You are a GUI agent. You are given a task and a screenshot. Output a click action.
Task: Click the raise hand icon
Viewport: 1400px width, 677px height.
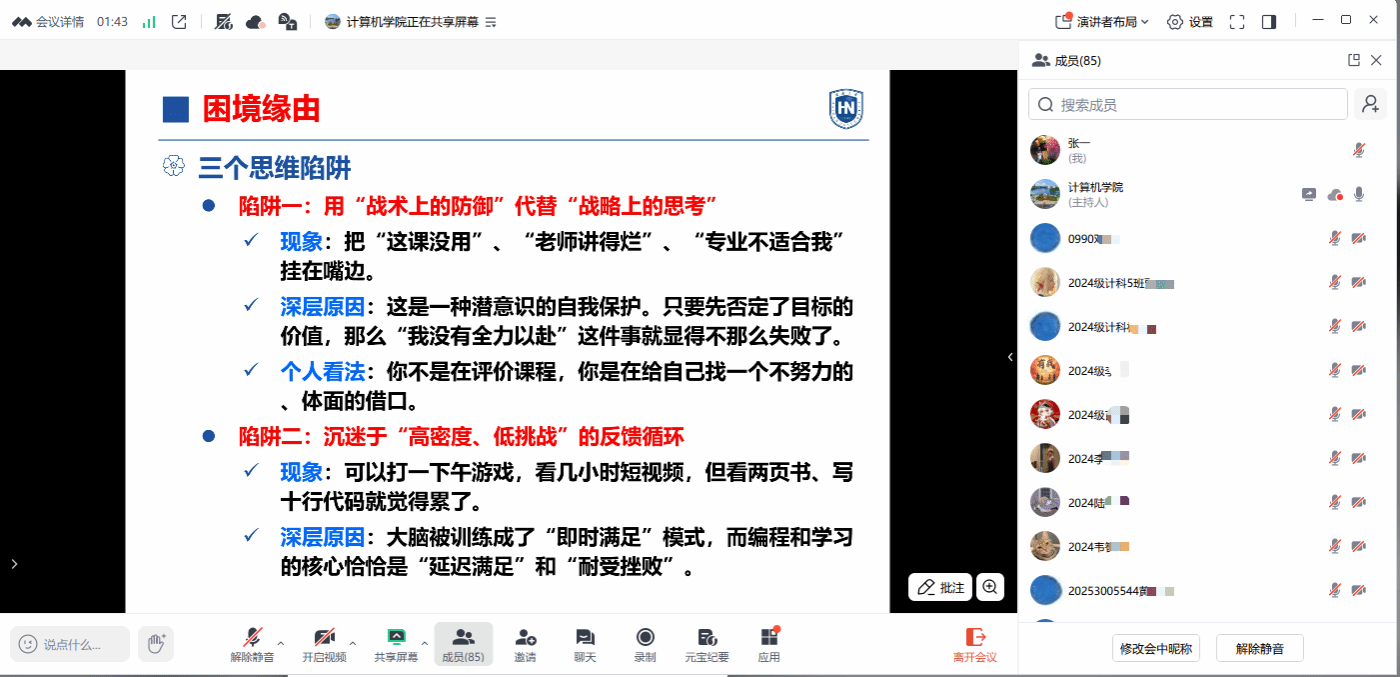(x=155, y=644)
